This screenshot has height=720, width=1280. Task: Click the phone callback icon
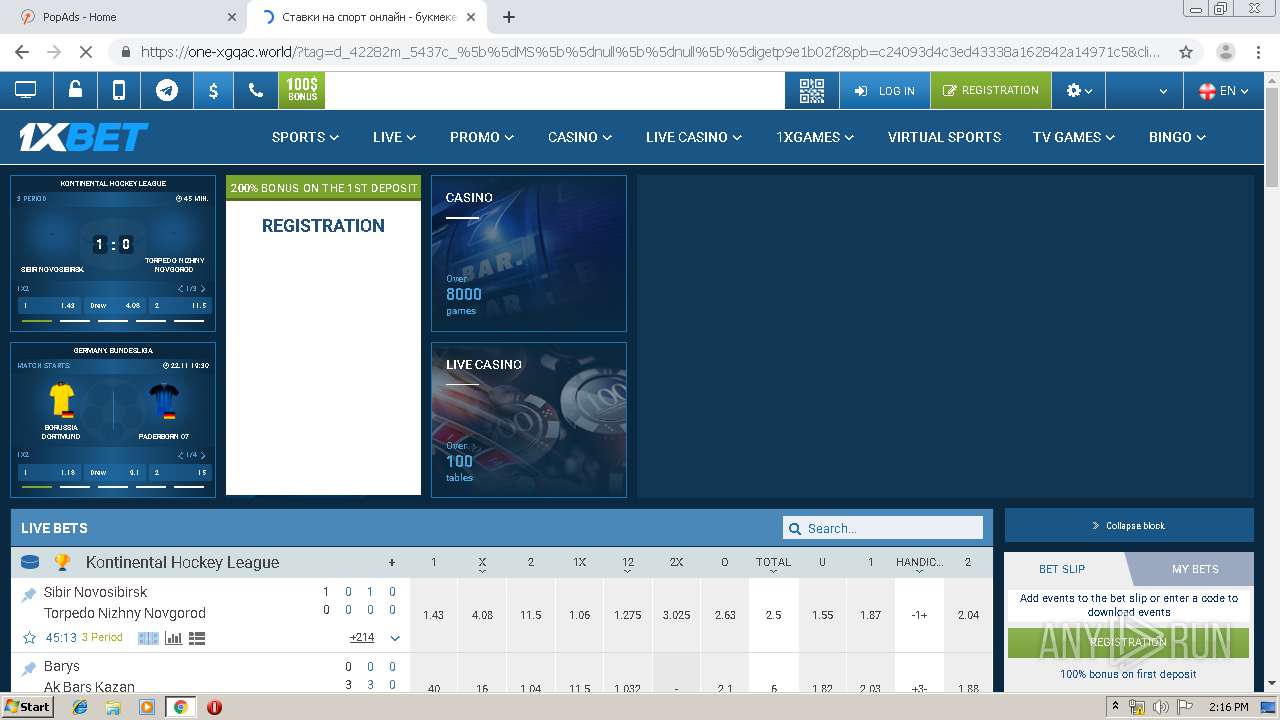pyautogui.click(x=256, y=91)
